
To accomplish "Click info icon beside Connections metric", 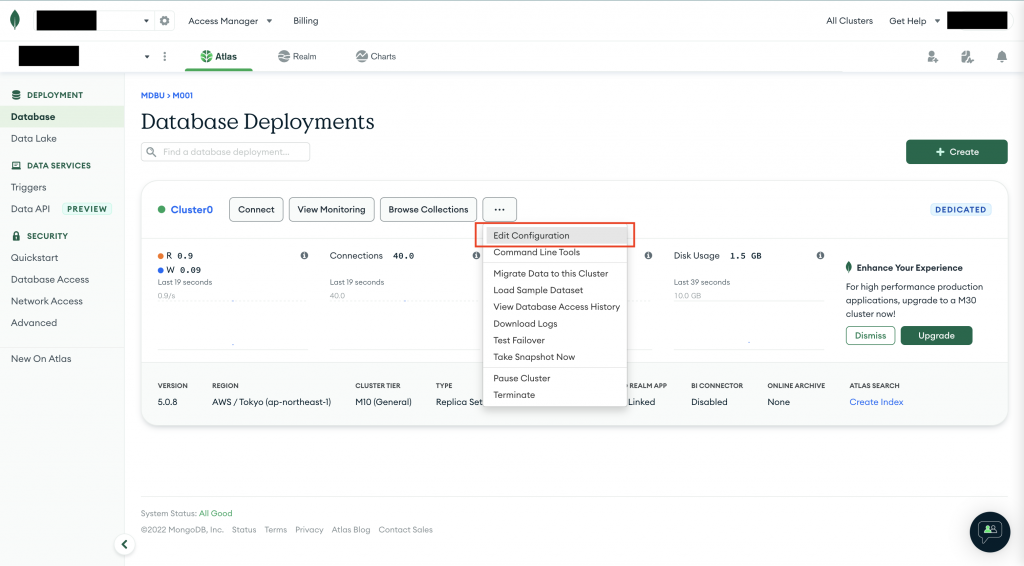I will click(x=476, y=255).
